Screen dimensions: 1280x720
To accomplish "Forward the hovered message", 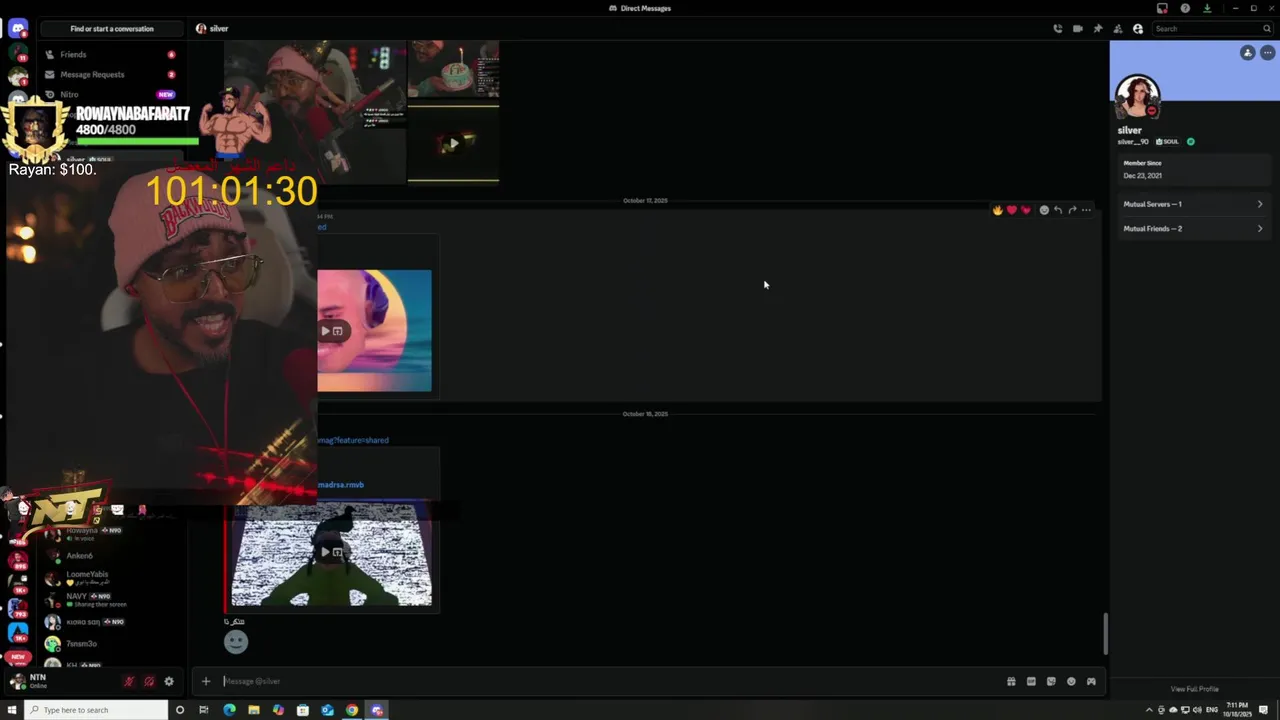I will pos(1072,210).
